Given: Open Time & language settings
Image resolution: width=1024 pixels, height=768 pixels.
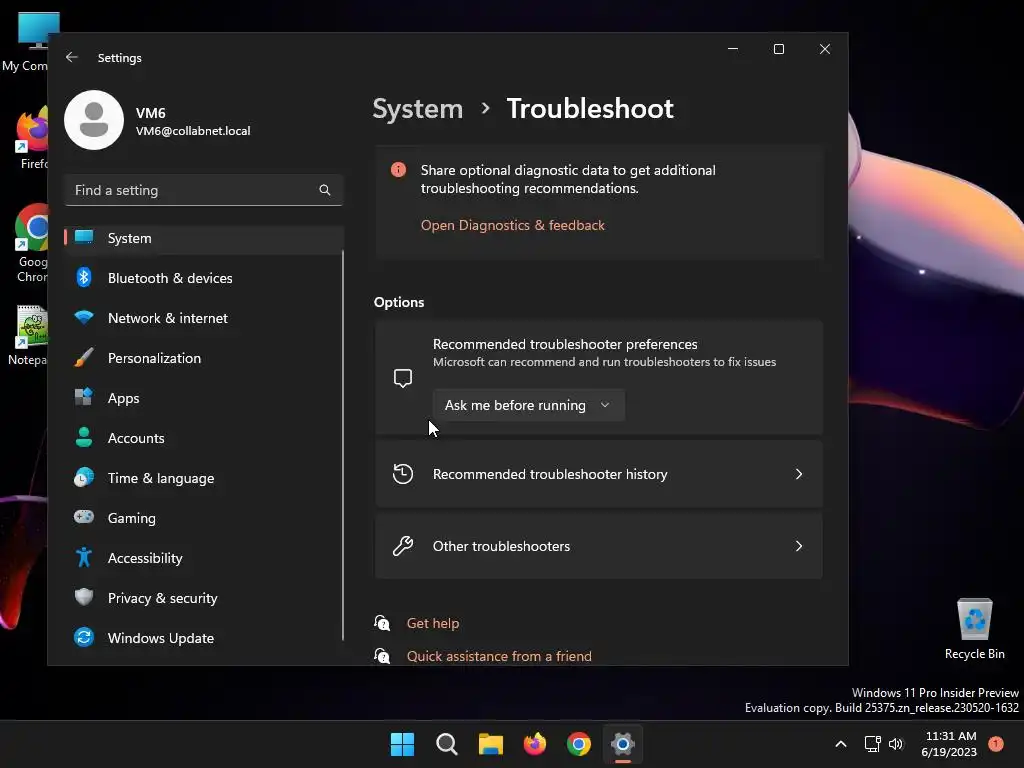Looking at the screenshot, I should [204, 478].
